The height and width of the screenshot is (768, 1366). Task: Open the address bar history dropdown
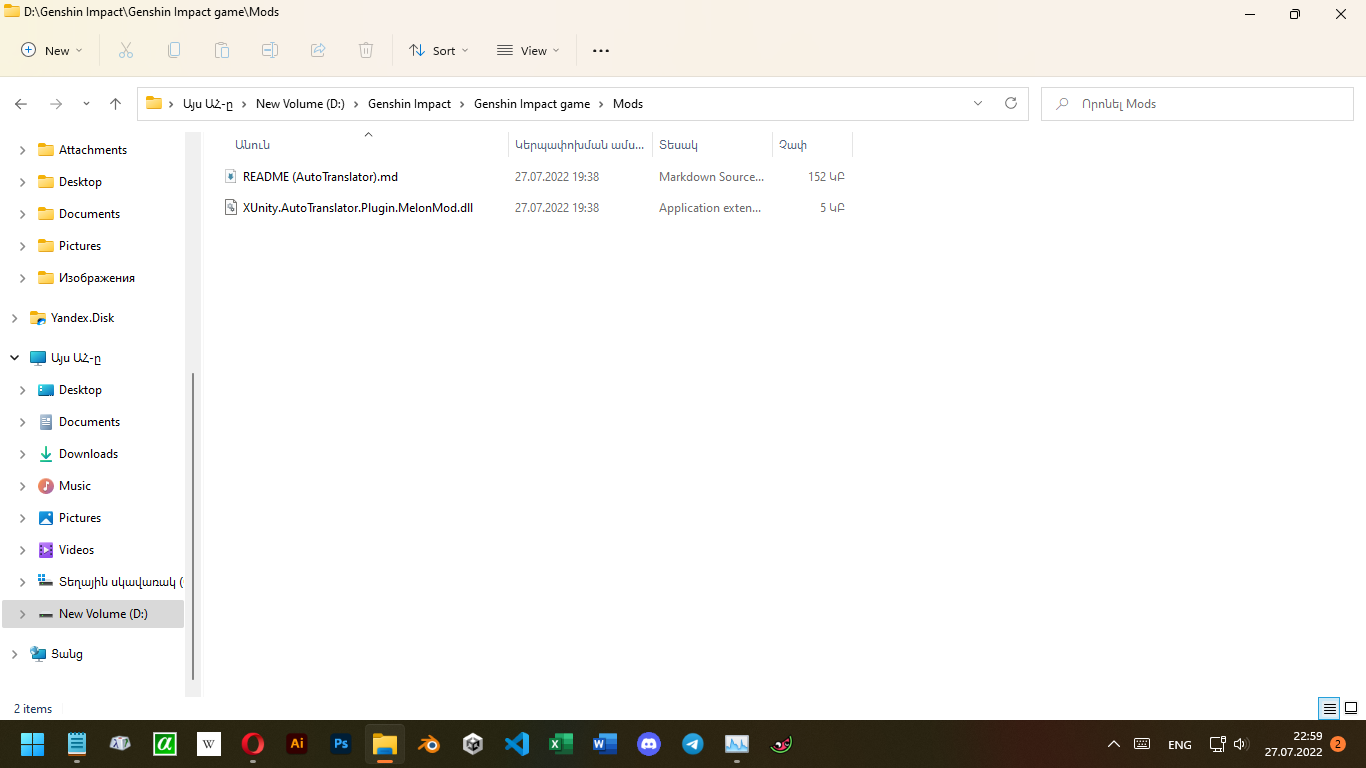[x=978, y=104]
